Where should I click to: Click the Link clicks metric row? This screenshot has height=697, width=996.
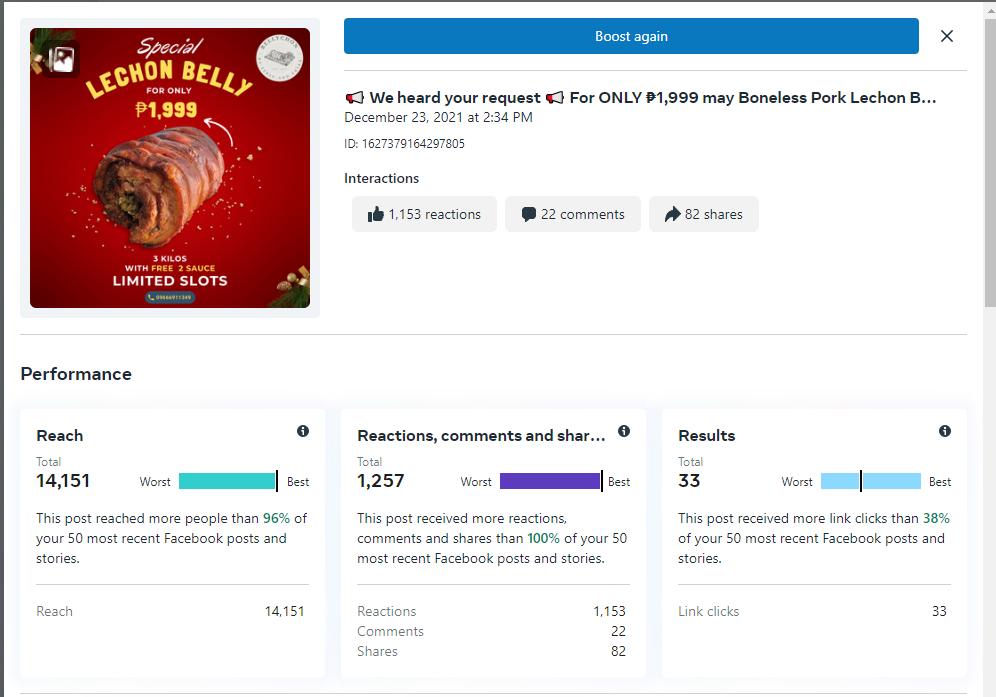[812, 611]
